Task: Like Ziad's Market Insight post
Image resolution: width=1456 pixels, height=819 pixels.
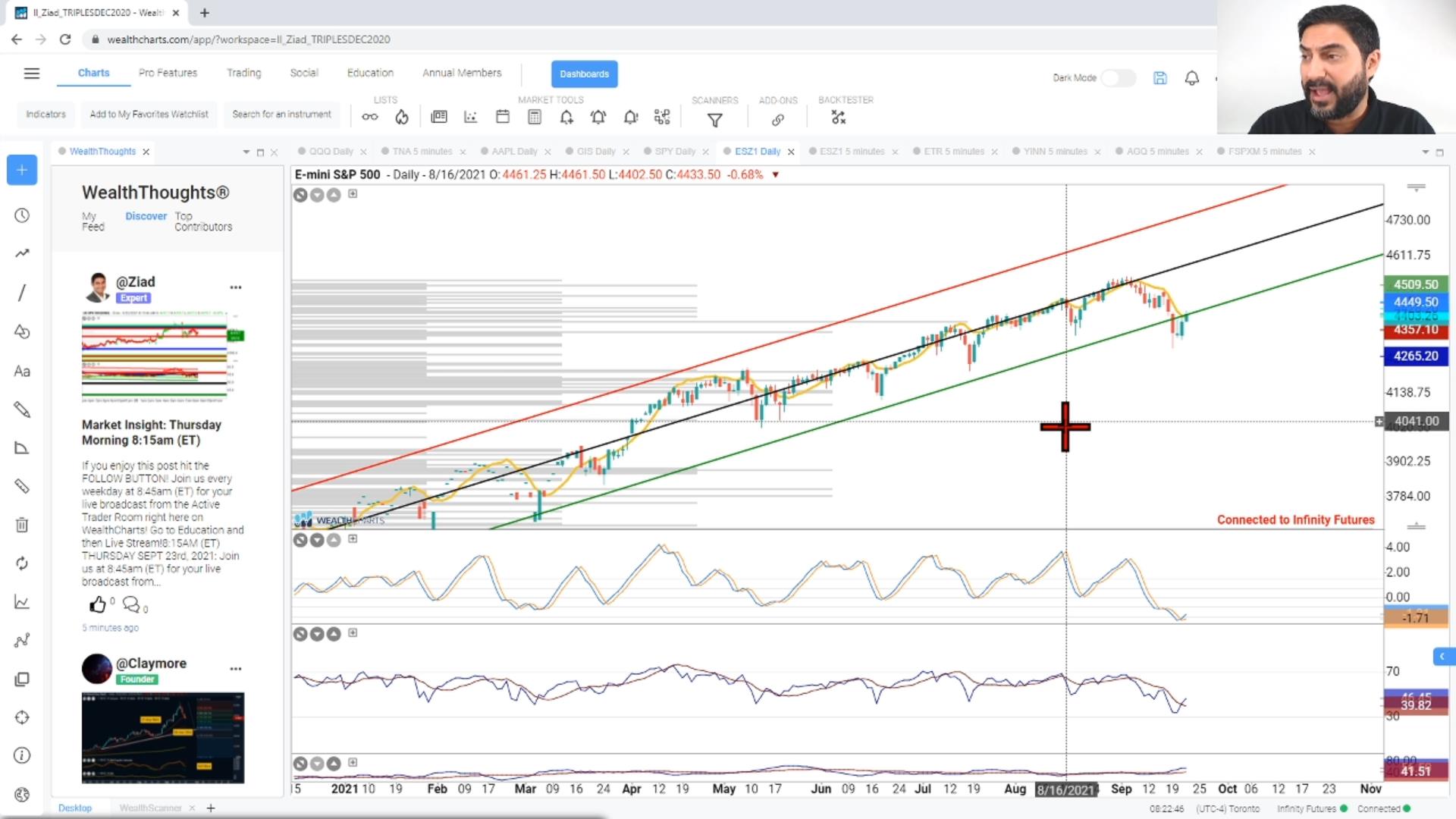Action: [x=98, y=604]
